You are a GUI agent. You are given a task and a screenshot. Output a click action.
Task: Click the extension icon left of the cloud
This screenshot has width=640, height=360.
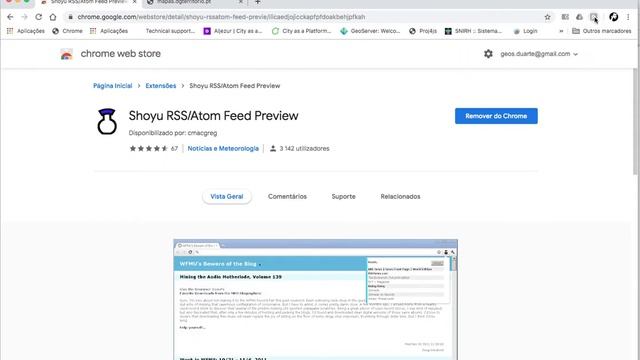(x=565, y=17)
